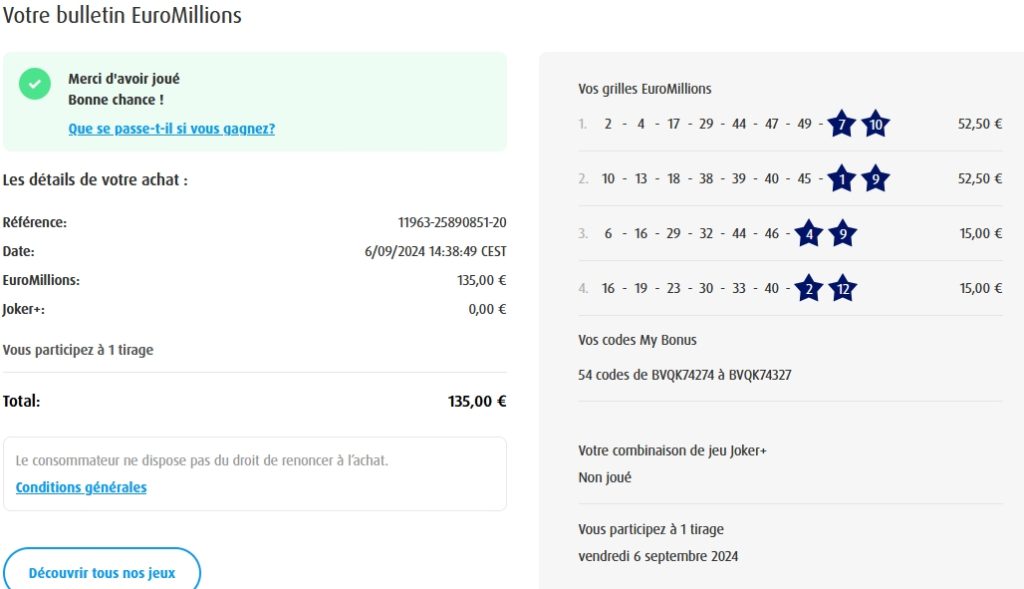Click star number 12 in grid 4
Viewport: 1024px width, 589px height.
842,289
